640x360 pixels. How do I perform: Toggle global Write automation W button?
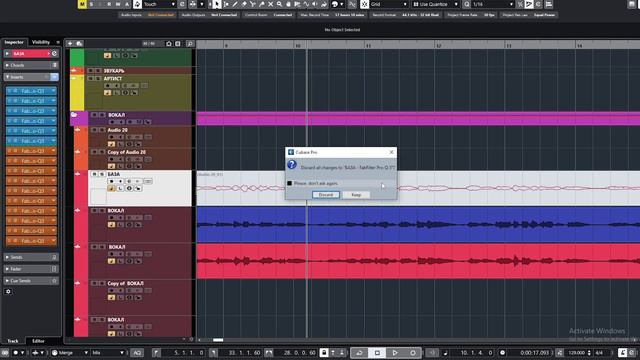coord(118,4)
